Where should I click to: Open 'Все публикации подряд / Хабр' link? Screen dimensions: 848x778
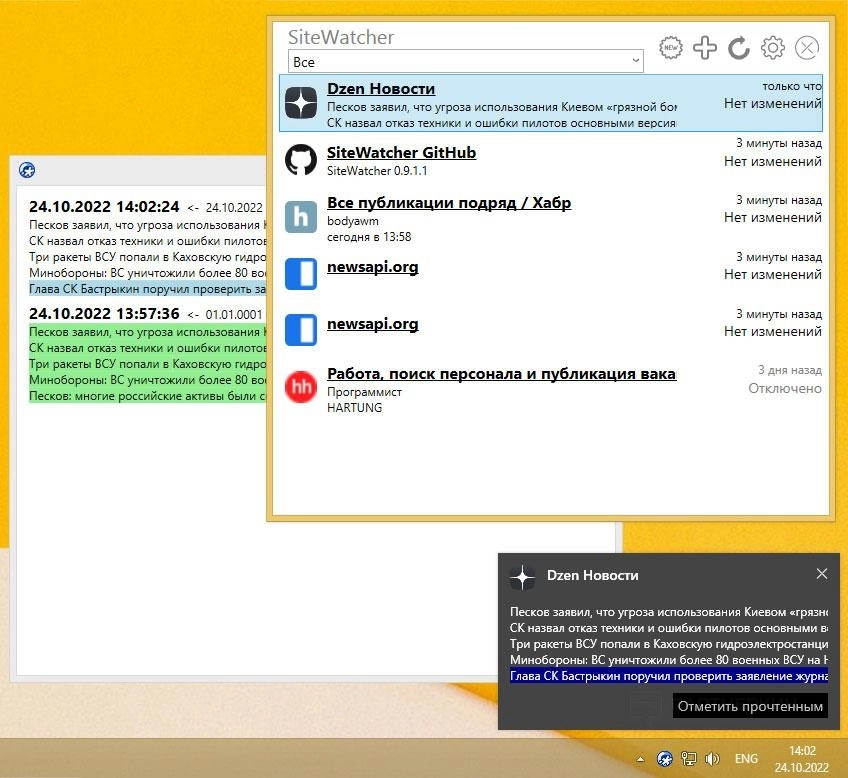coord(449,203)
